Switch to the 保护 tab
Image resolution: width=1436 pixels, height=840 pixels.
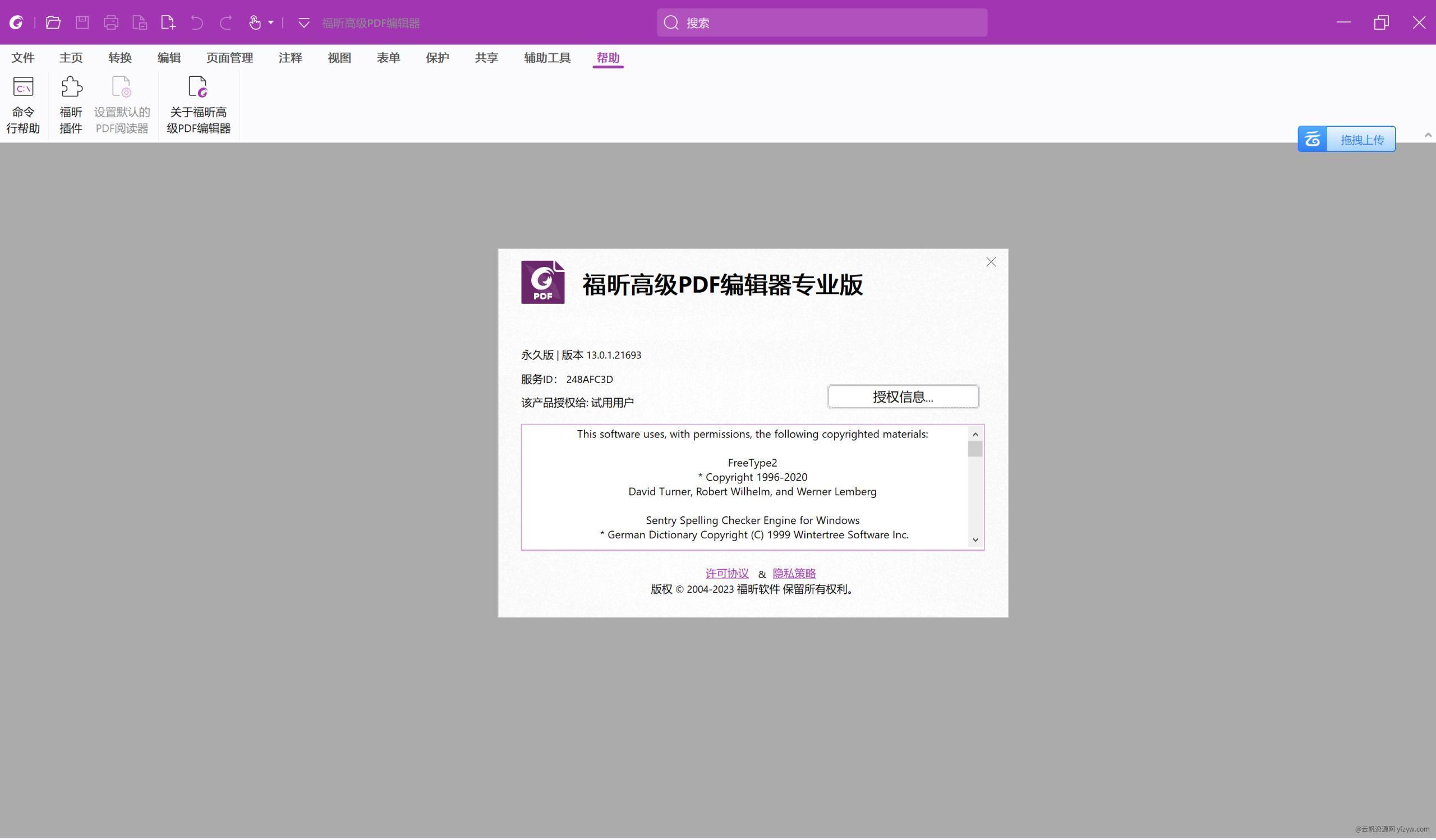pyautogui.click(x=437, y=58)
